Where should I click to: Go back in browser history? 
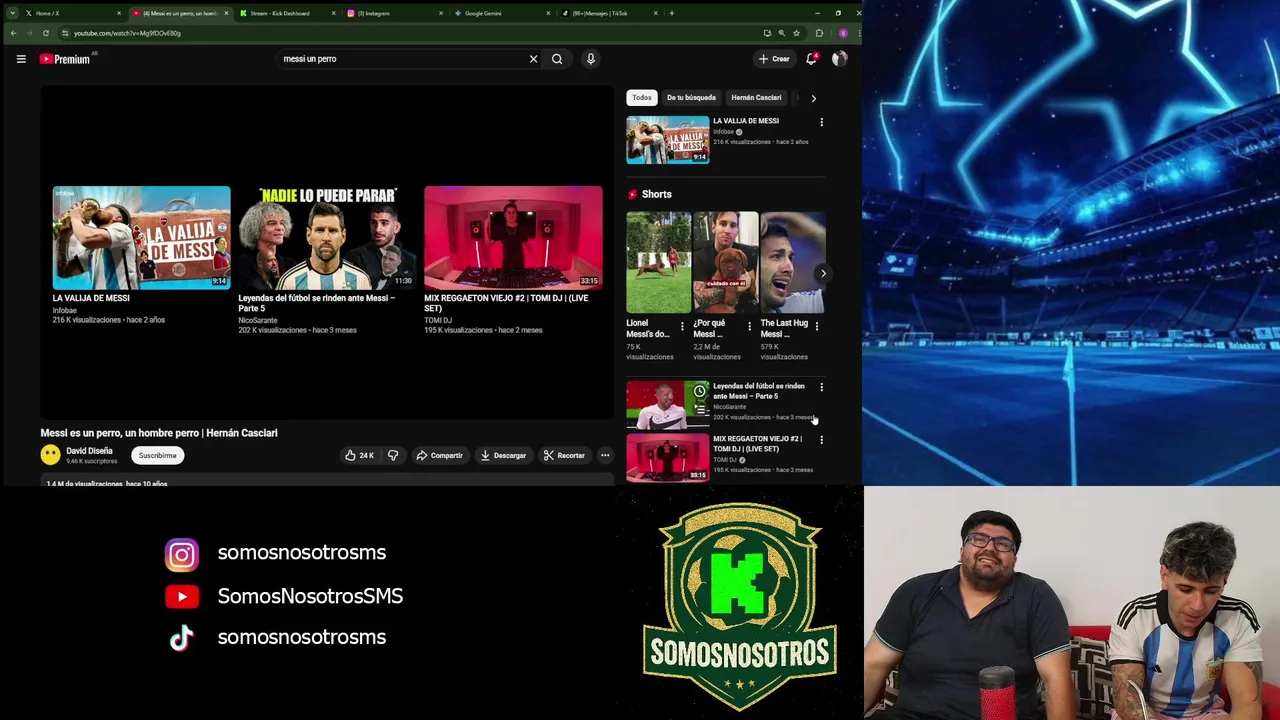point(13,33)
